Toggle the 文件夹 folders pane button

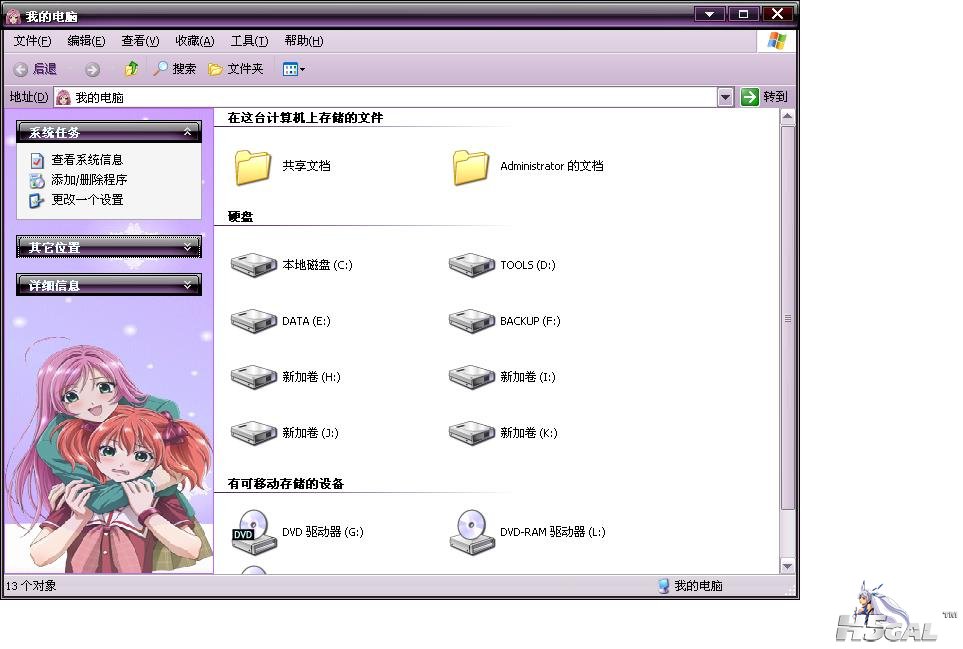(x=236, y=69)
